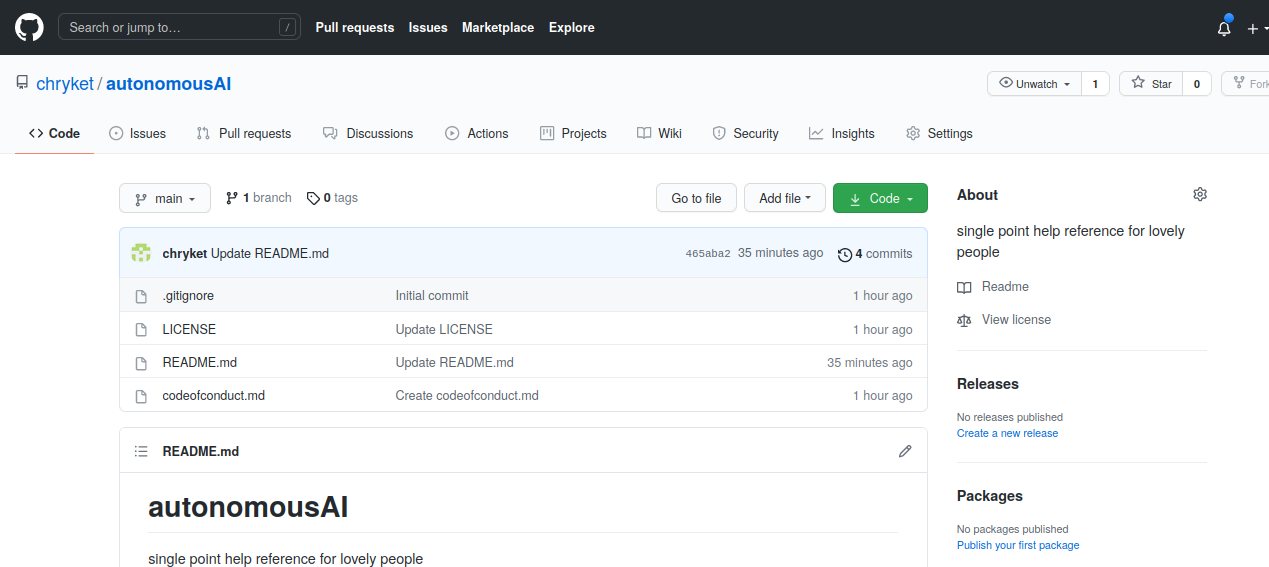Click Go to file button

coord(696,198)
